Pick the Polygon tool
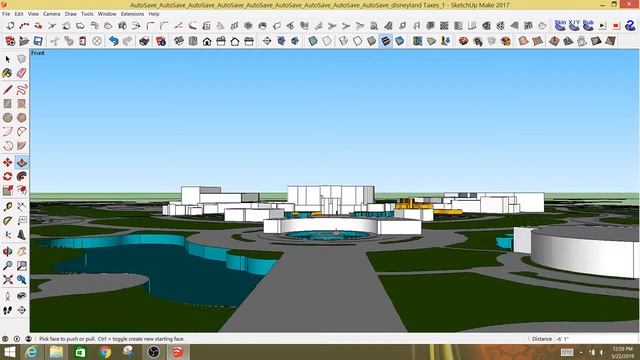Viewport: 640px width, 360px height. point(22,118)
